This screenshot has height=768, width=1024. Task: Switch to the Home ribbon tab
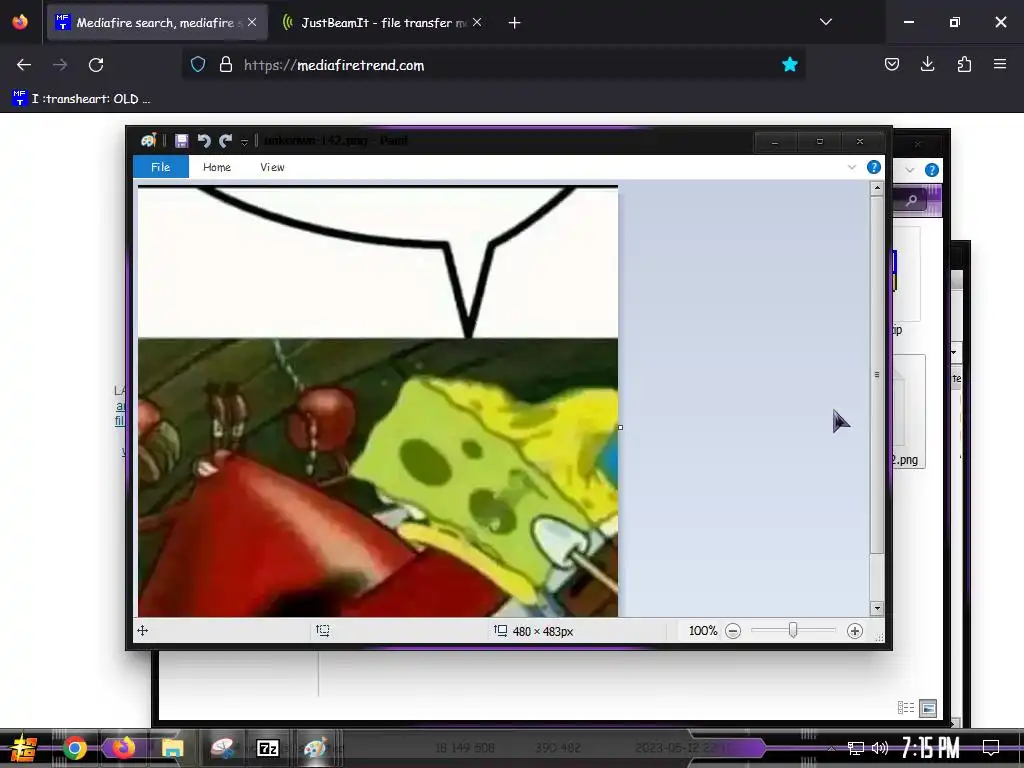pyautogui.click(x=217, y=167)
